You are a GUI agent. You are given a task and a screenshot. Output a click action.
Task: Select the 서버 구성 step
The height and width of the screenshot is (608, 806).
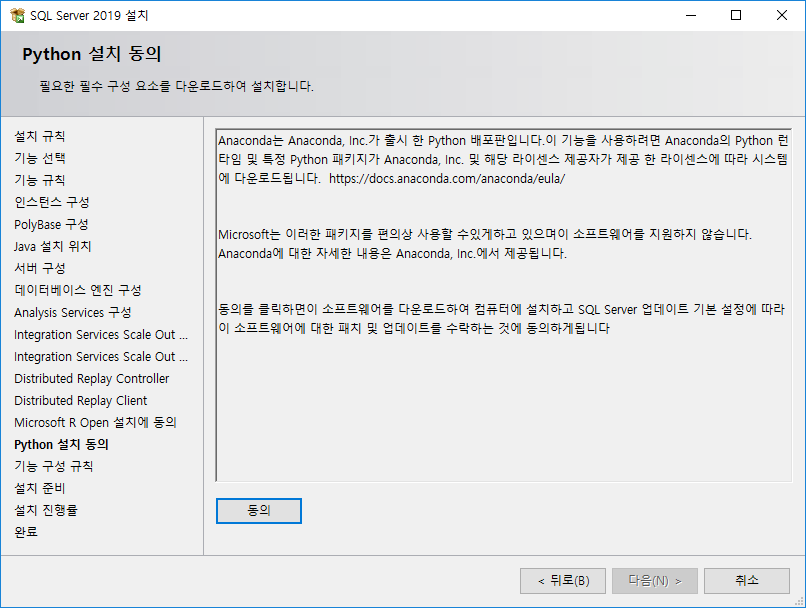click(40, 268)
